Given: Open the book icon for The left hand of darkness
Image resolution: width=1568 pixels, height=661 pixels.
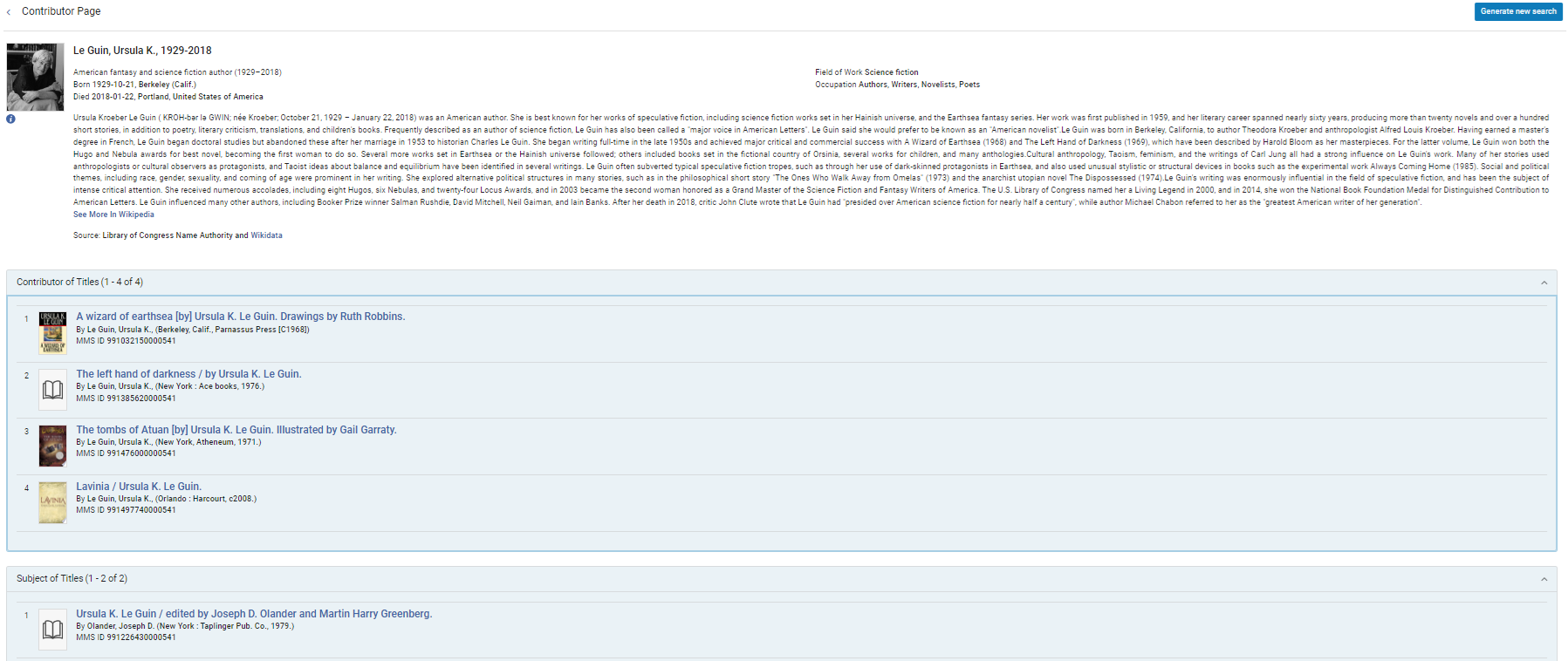Looking at the screenshot, I should 53,389.
